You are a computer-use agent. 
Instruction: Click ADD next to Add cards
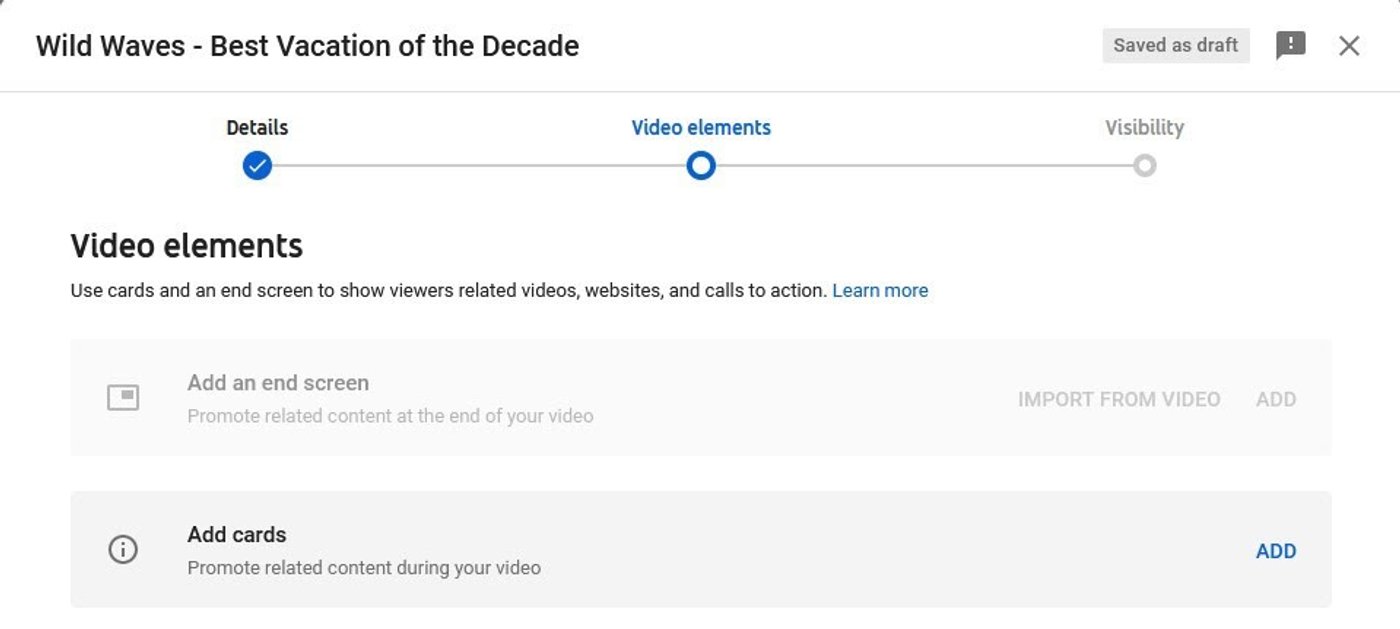coord(1276,550)
